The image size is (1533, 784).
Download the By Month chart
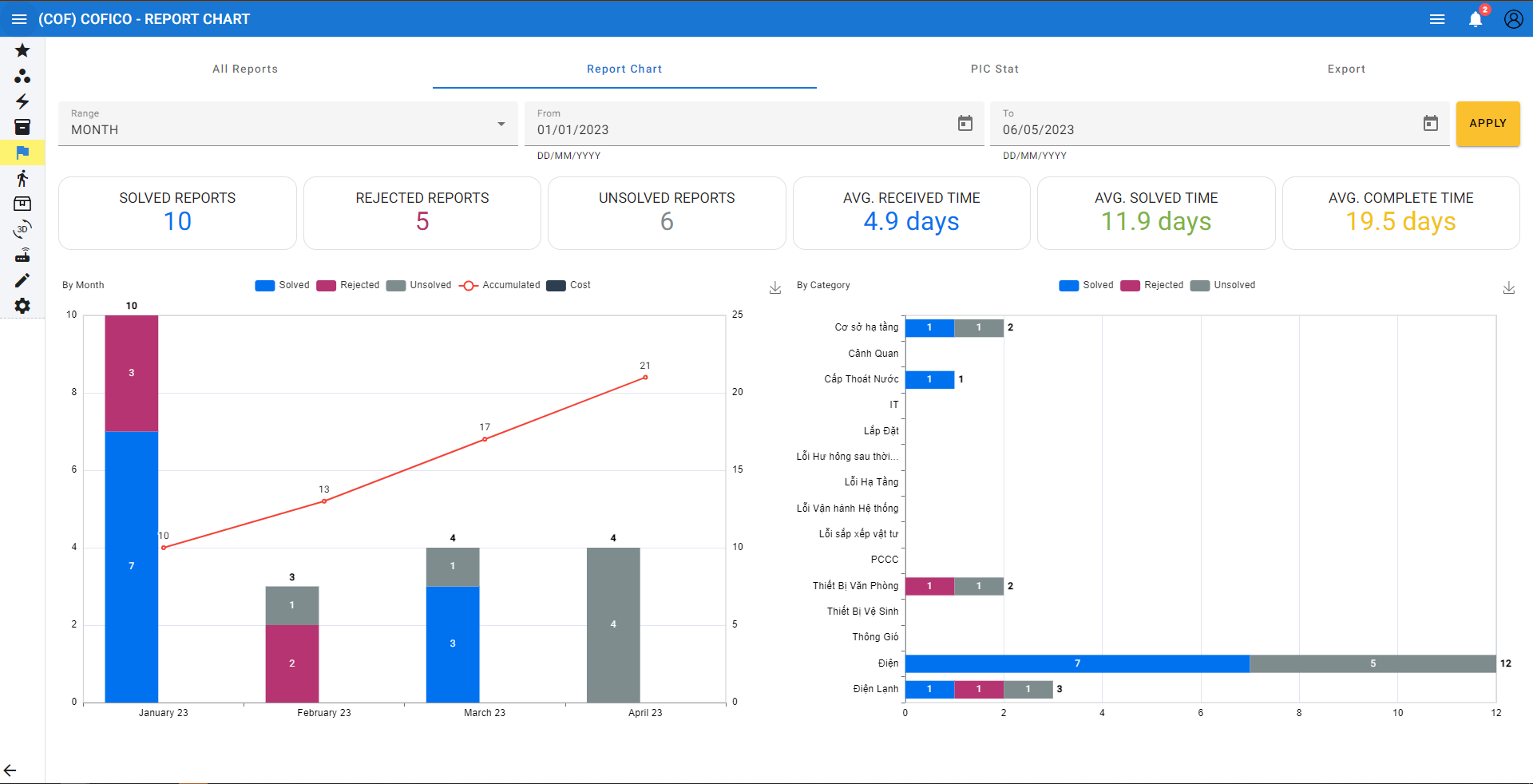pos(774,288)
